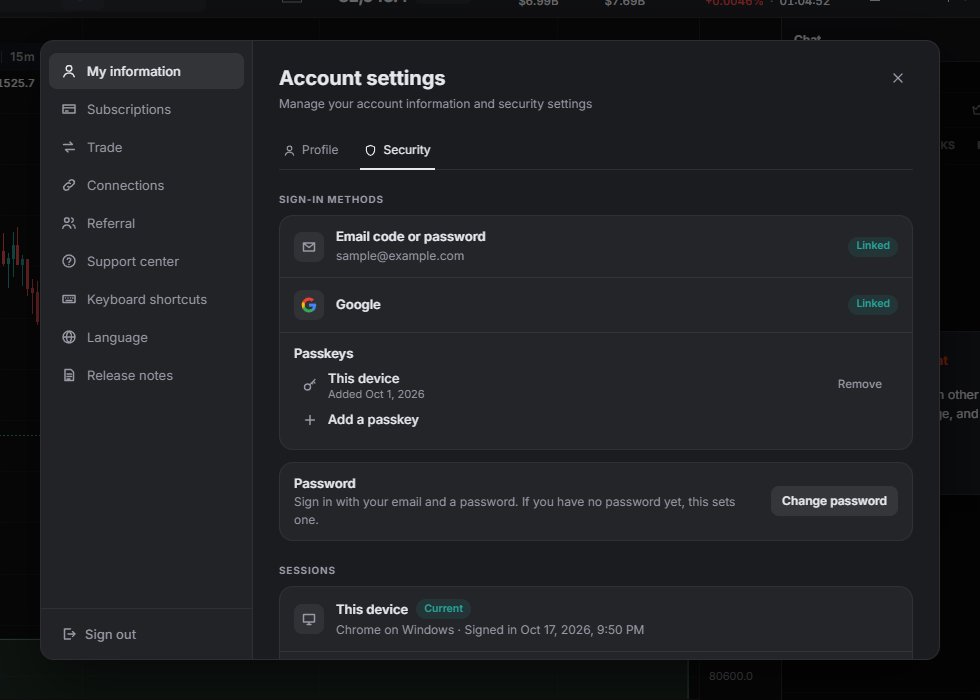Click the plus icon for adding passkey
Image resolution: width=980 pixels, height=700 pixels.
[x=309, y=420]
